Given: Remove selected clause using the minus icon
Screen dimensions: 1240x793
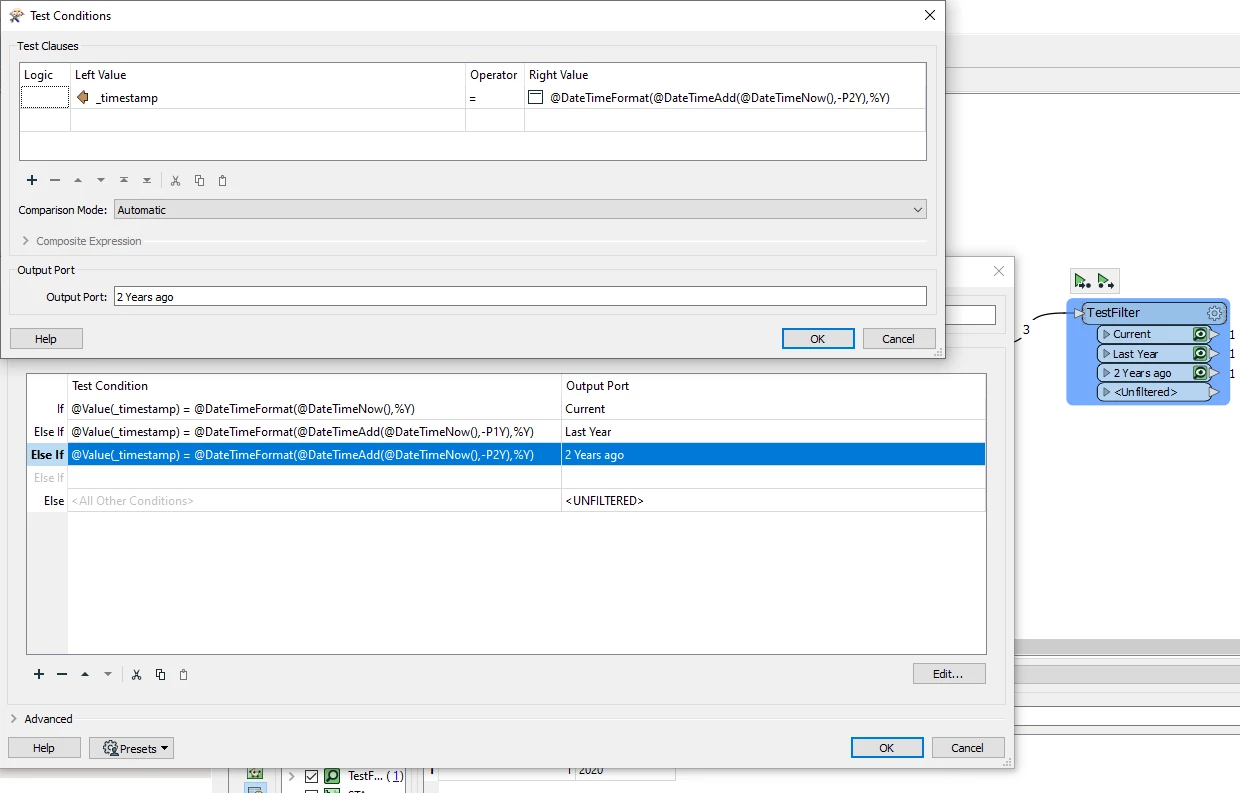Looking at the screenshot, I should tap(55, 180).
